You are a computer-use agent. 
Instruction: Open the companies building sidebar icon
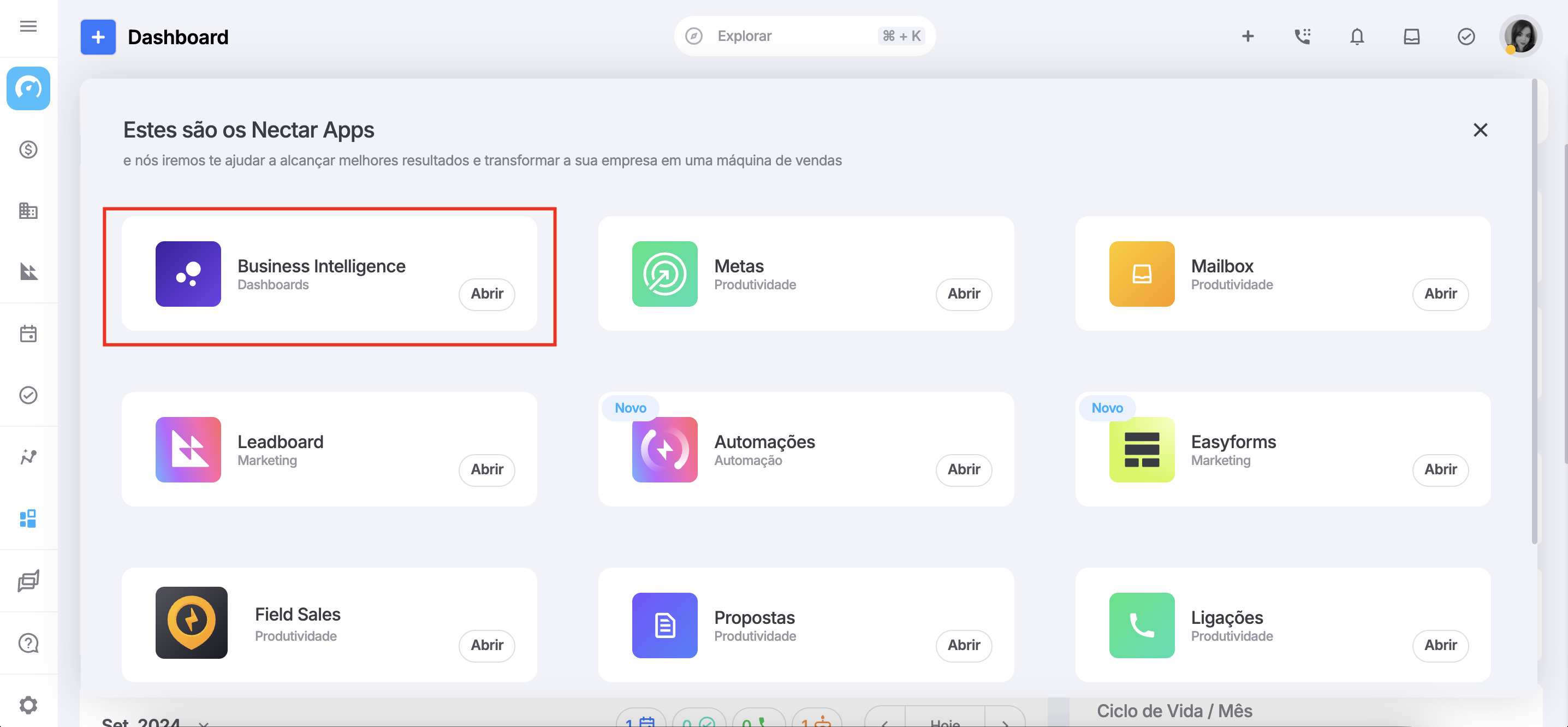pos(28,211)
